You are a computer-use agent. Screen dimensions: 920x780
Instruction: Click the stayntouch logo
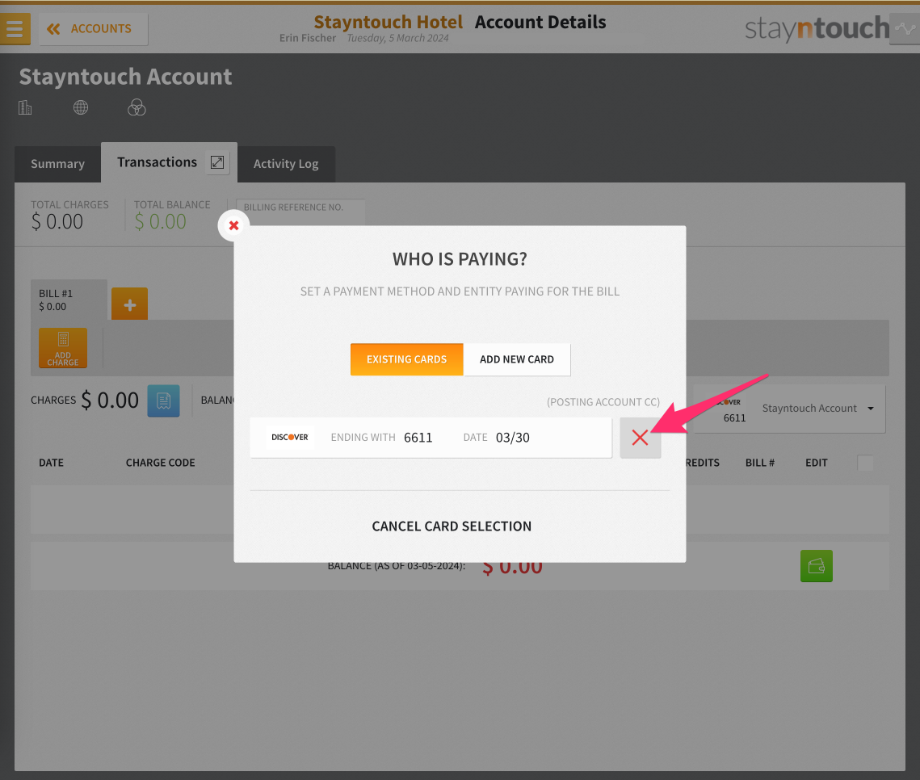click(x=817, y=28)
